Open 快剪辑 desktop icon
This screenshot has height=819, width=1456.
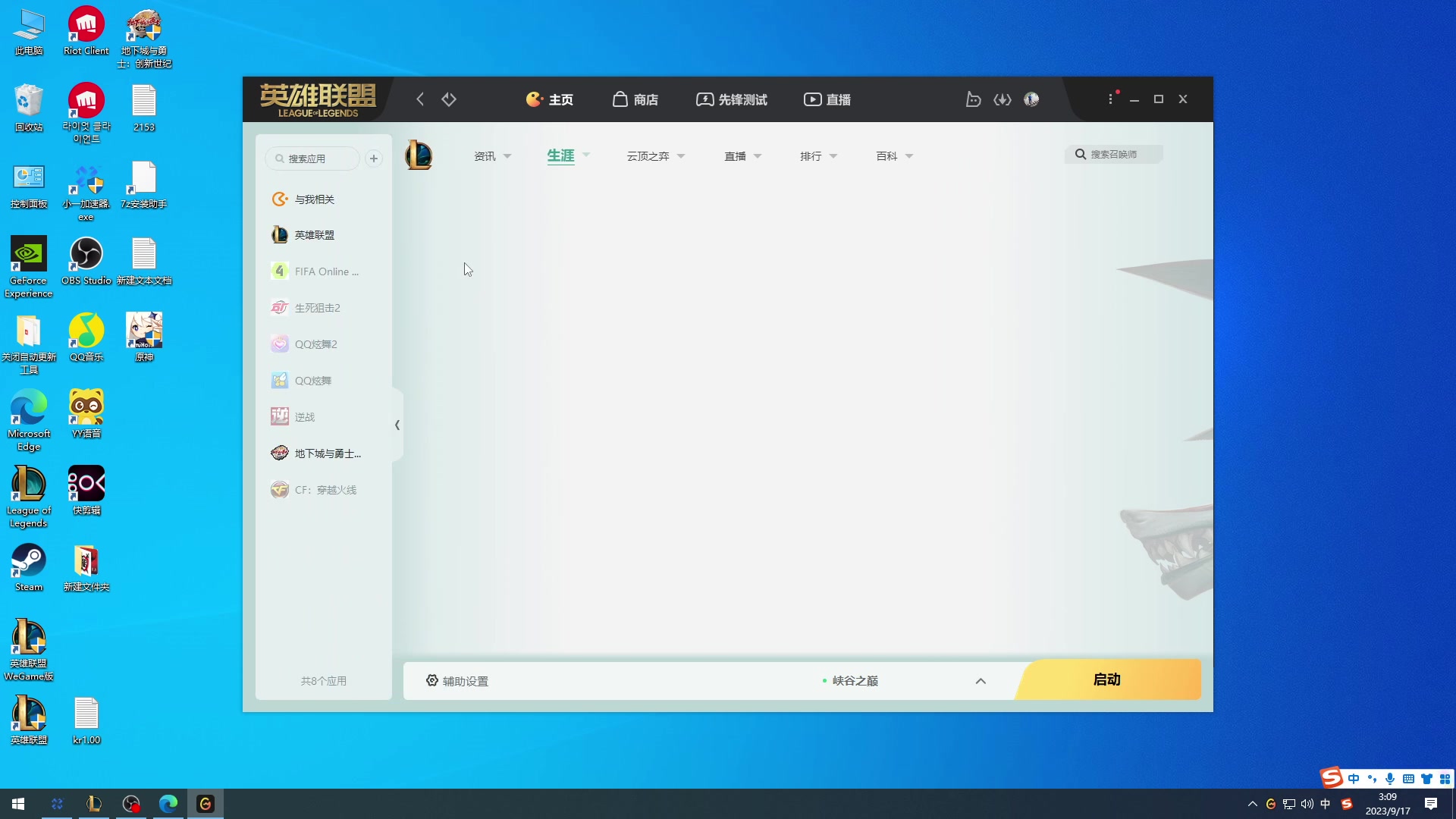pyautogui.click(x=86, y=491)
